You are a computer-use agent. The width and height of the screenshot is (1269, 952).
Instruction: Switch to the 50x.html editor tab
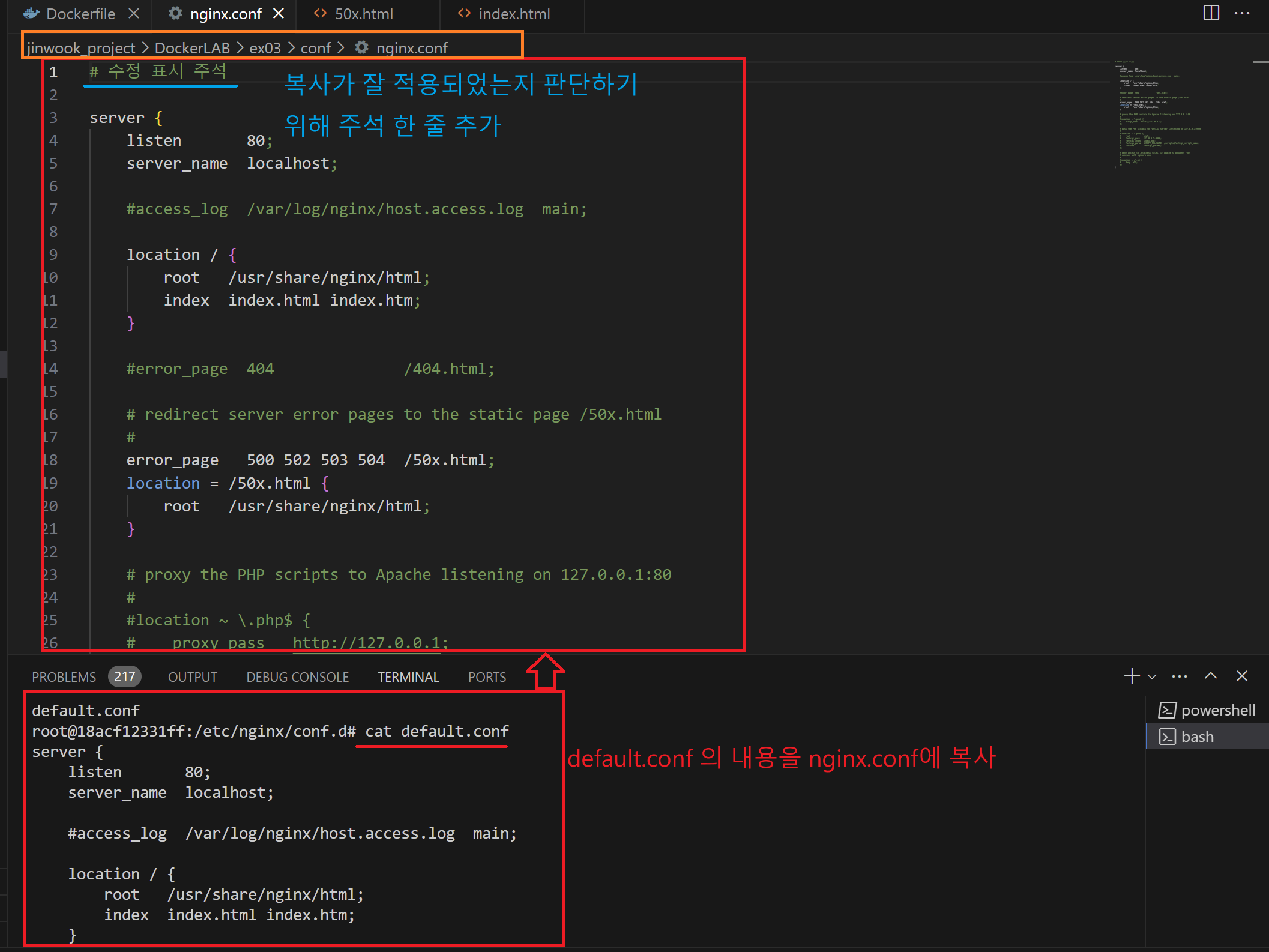(363, 14)
